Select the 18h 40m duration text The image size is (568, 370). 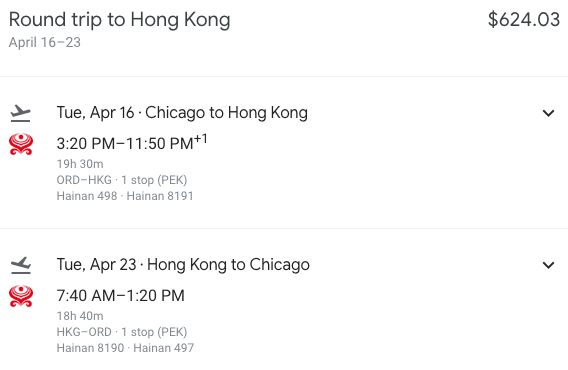80,316
